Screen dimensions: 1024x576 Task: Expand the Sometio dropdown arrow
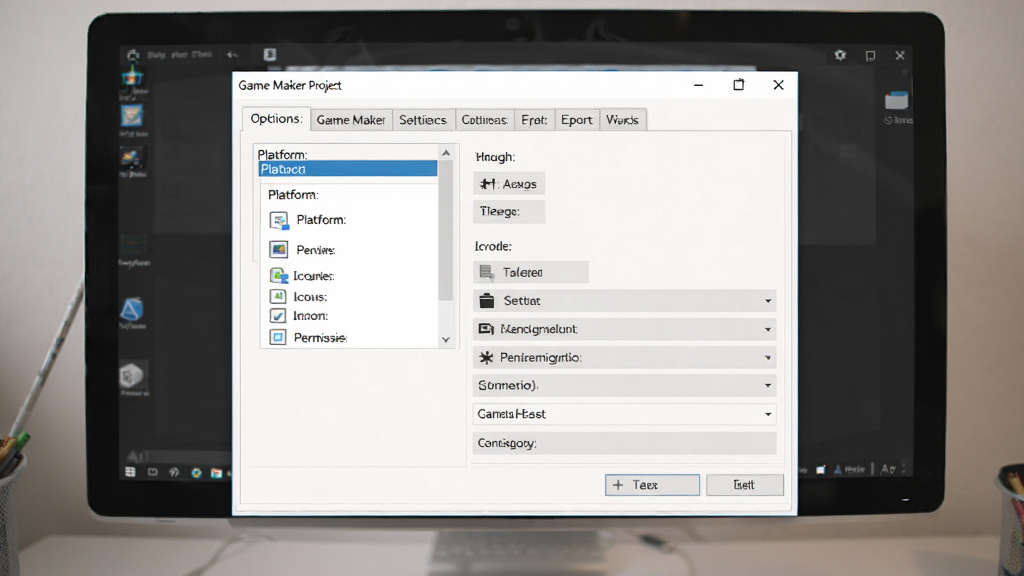pos(768,386)
